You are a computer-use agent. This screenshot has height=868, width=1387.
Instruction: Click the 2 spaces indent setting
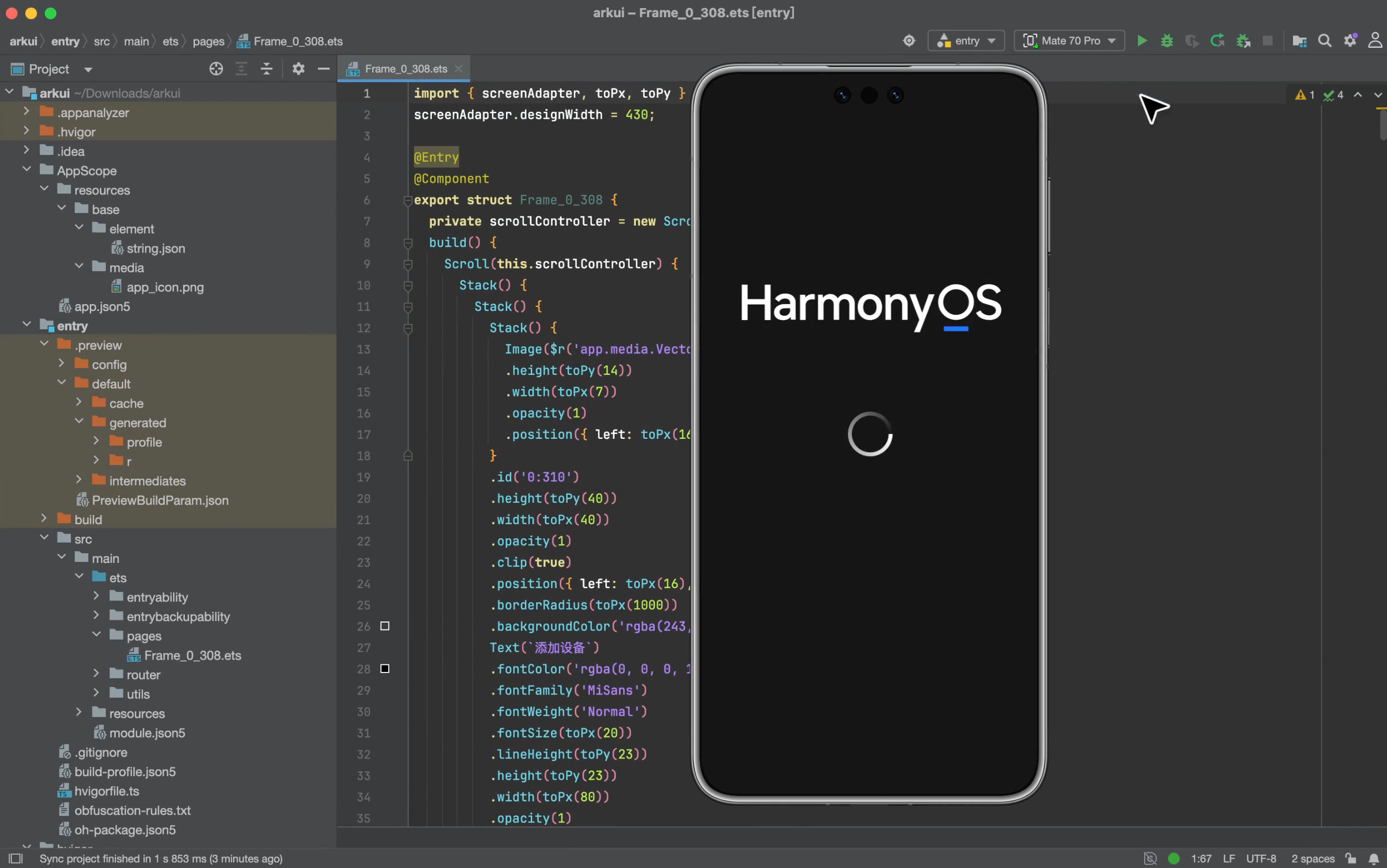(1312, 858)
